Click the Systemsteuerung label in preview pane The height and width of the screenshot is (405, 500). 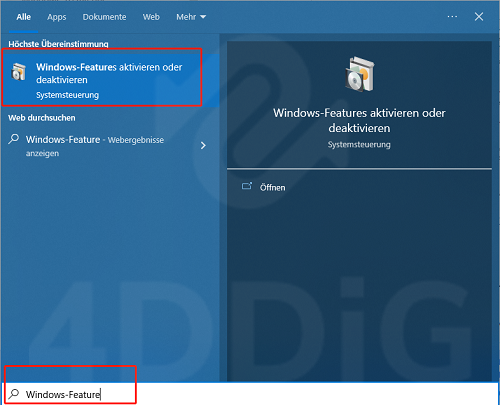click(359, 145)
